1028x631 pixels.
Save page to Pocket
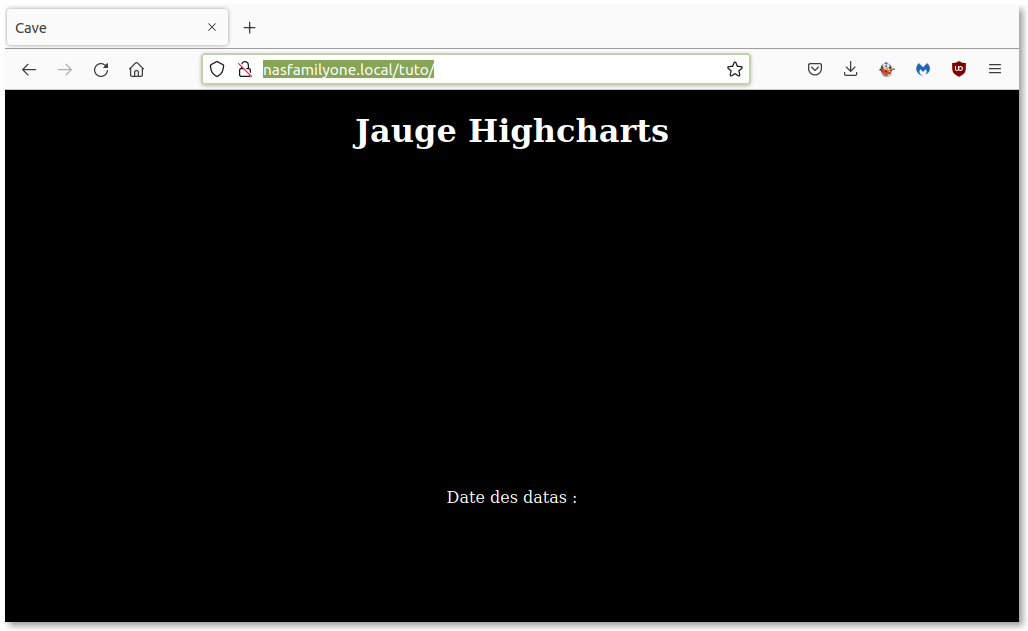tap(815, 69)
